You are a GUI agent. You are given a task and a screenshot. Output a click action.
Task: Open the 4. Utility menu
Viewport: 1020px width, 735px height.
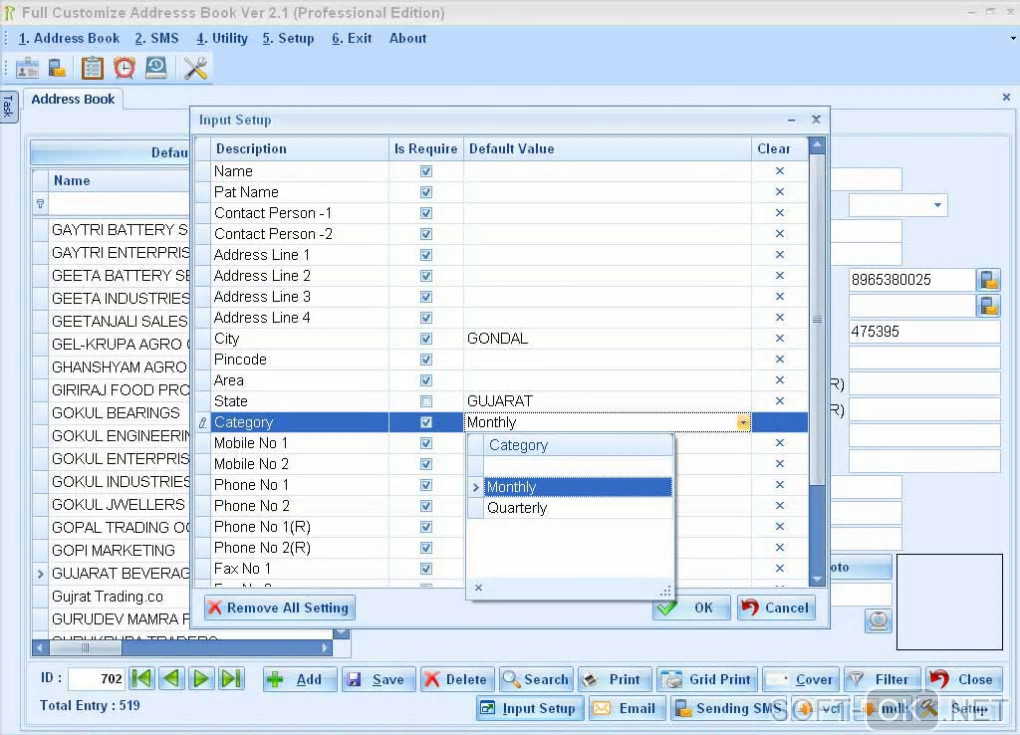pyautogui.click(x=222, y=38)
